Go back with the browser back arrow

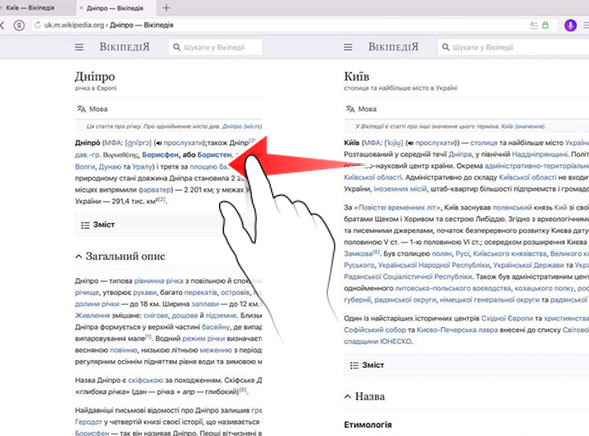click(2, 25)
